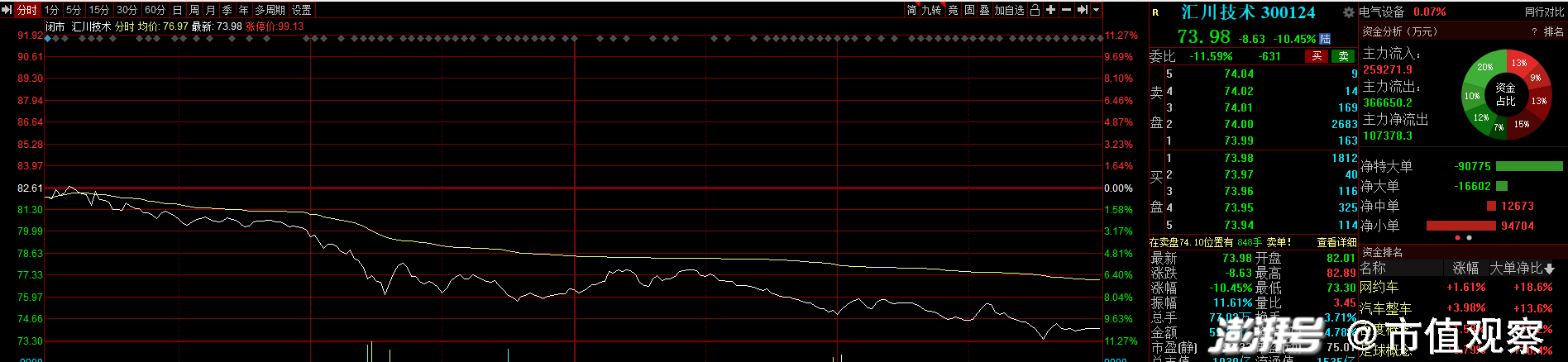This screenshot has height=362, width=1568.
Task: Click the blue 陆 Stock Connect badge
Action: coord(1325,39)
